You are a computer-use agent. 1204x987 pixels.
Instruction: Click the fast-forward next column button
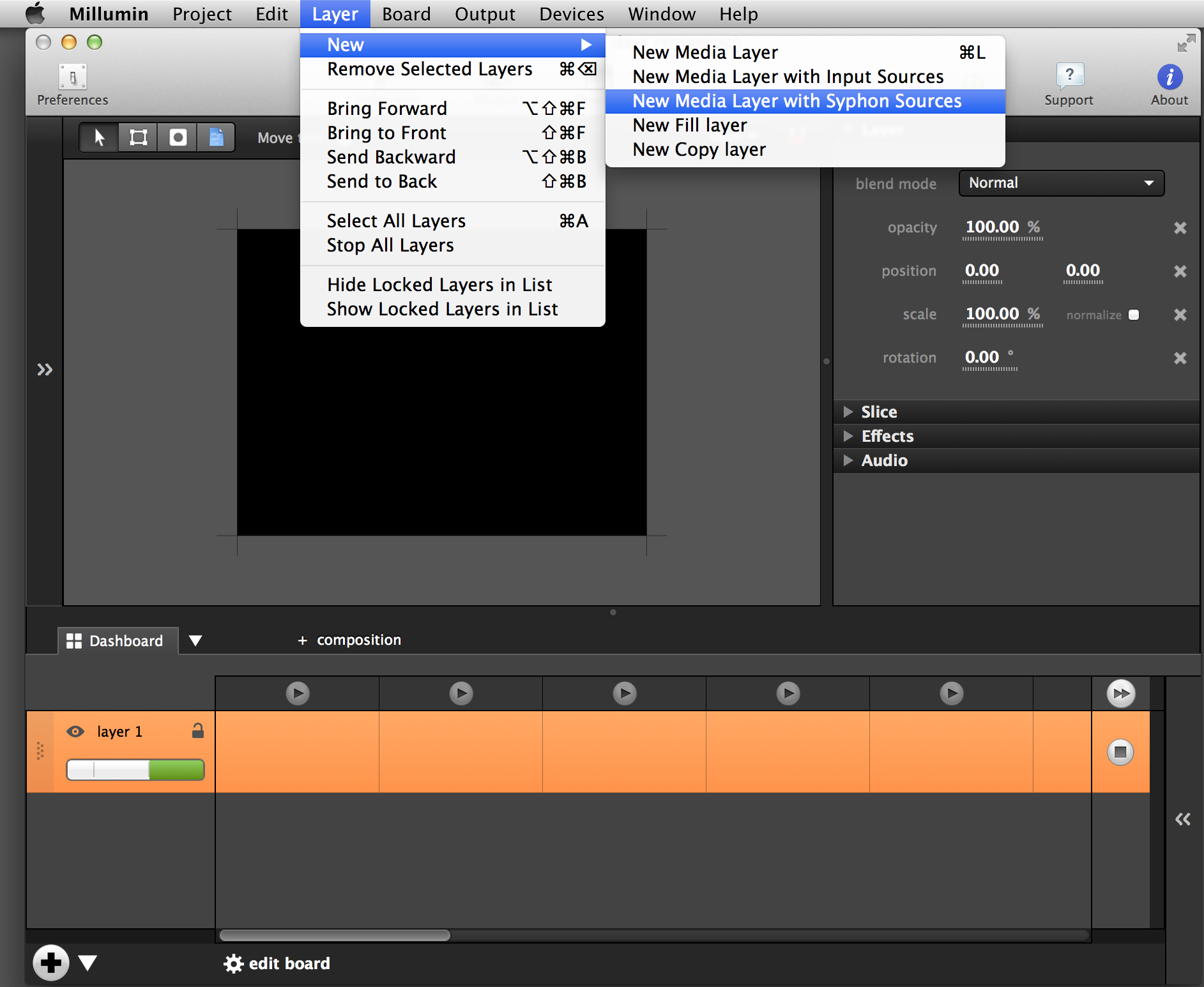point(1121,693)
